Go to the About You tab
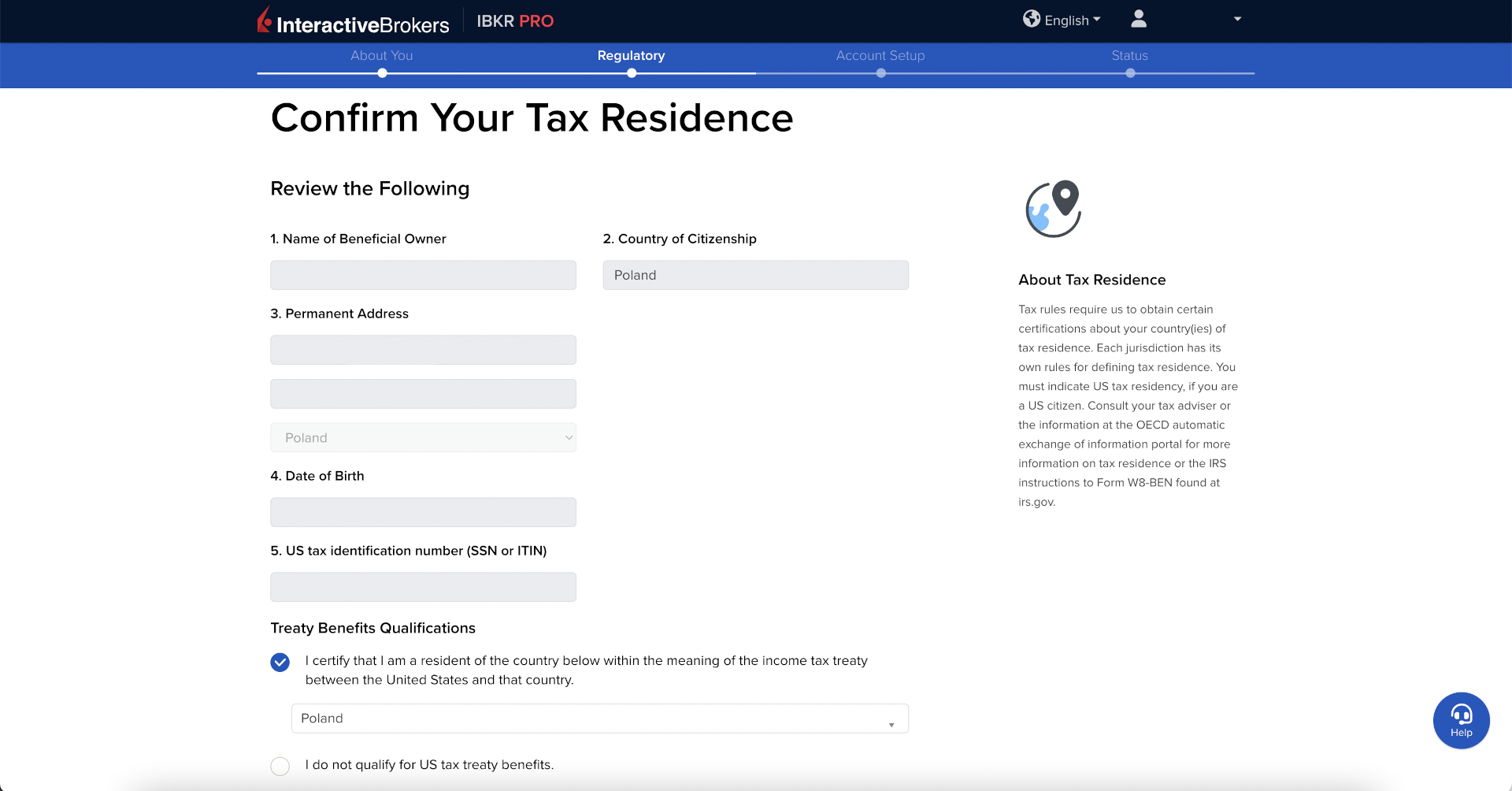Image resolution: width=1512 pixels, height=791 pixels. [x=382, y=55]
